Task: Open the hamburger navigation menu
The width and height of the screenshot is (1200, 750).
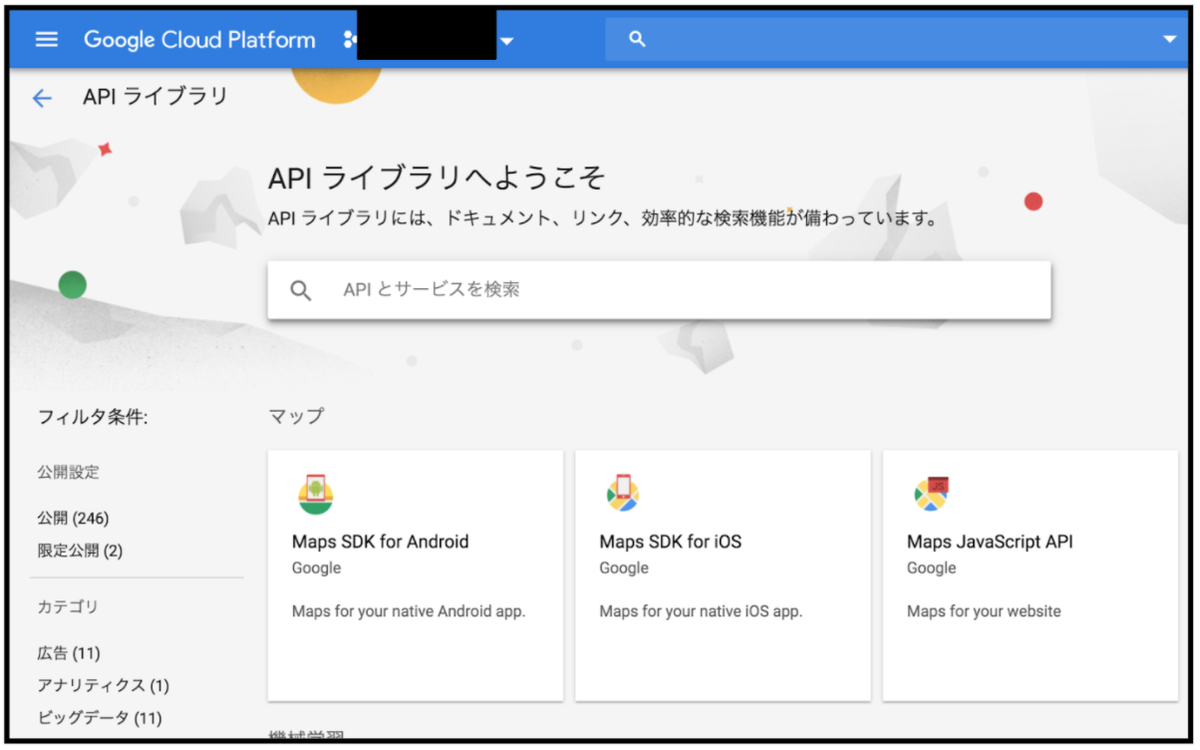Action: (46, 39)
